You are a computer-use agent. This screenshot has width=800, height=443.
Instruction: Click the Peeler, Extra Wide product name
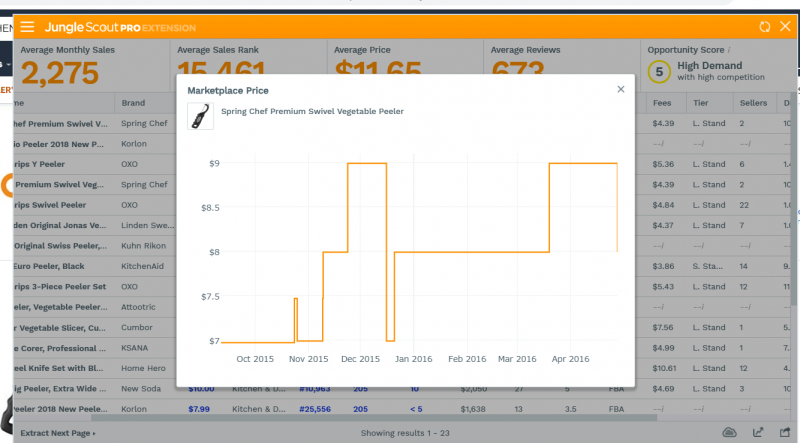[60, 388]
